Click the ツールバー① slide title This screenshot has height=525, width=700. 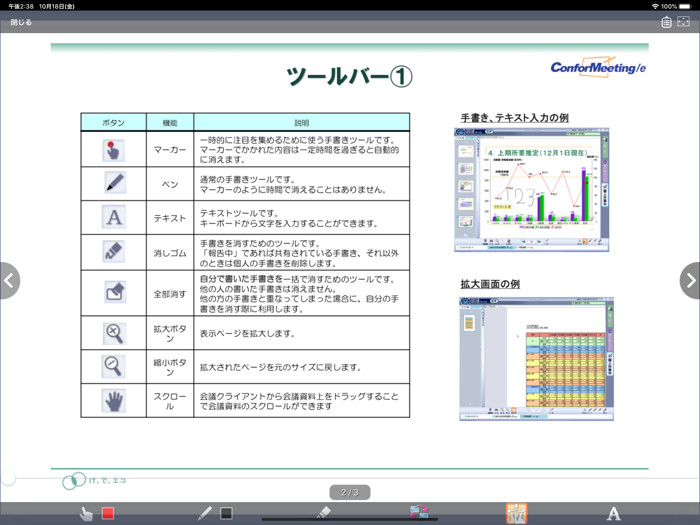349,76
